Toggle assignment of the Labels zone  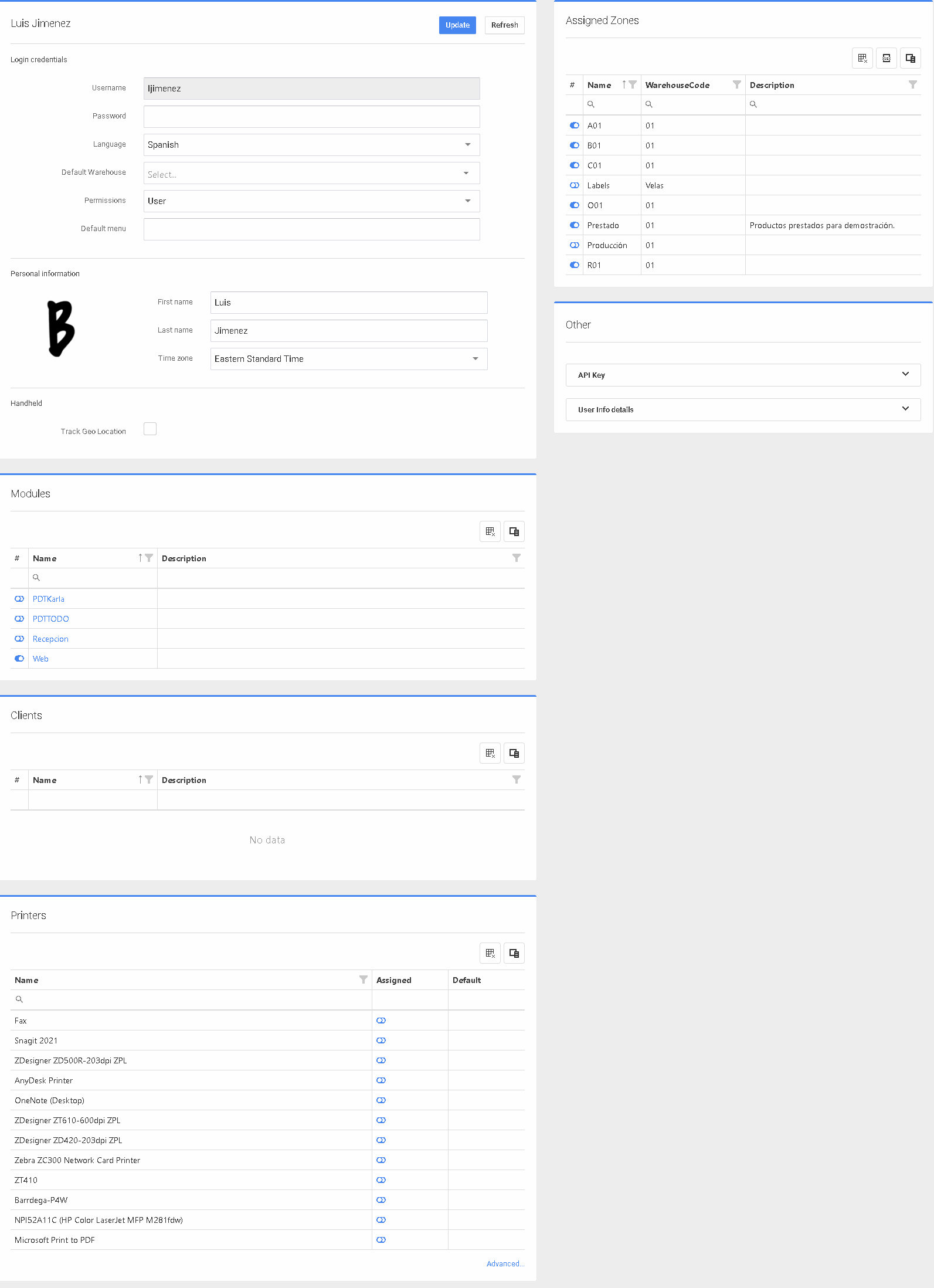click(x=575, y=185)
